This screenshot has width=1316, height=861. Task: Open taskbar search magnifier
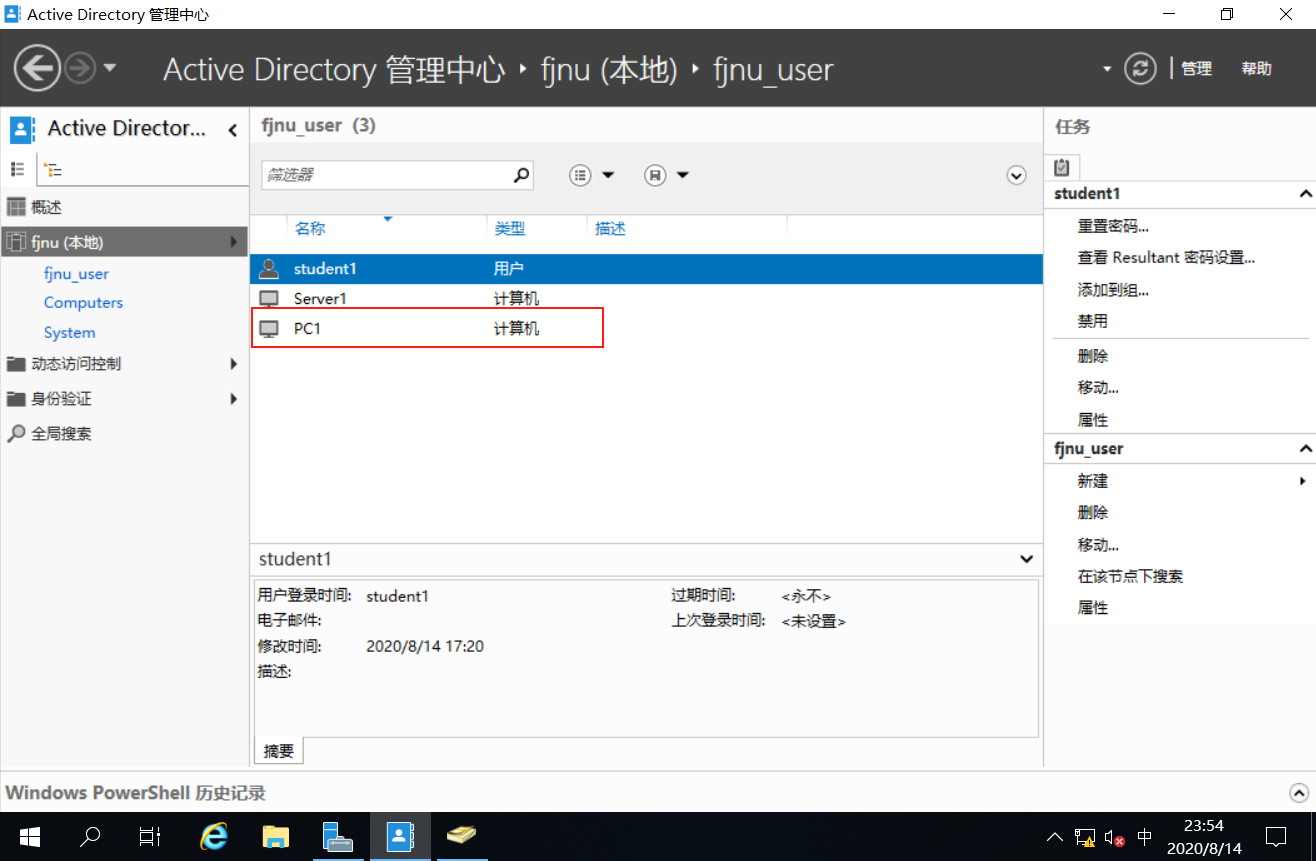point(90,836)
